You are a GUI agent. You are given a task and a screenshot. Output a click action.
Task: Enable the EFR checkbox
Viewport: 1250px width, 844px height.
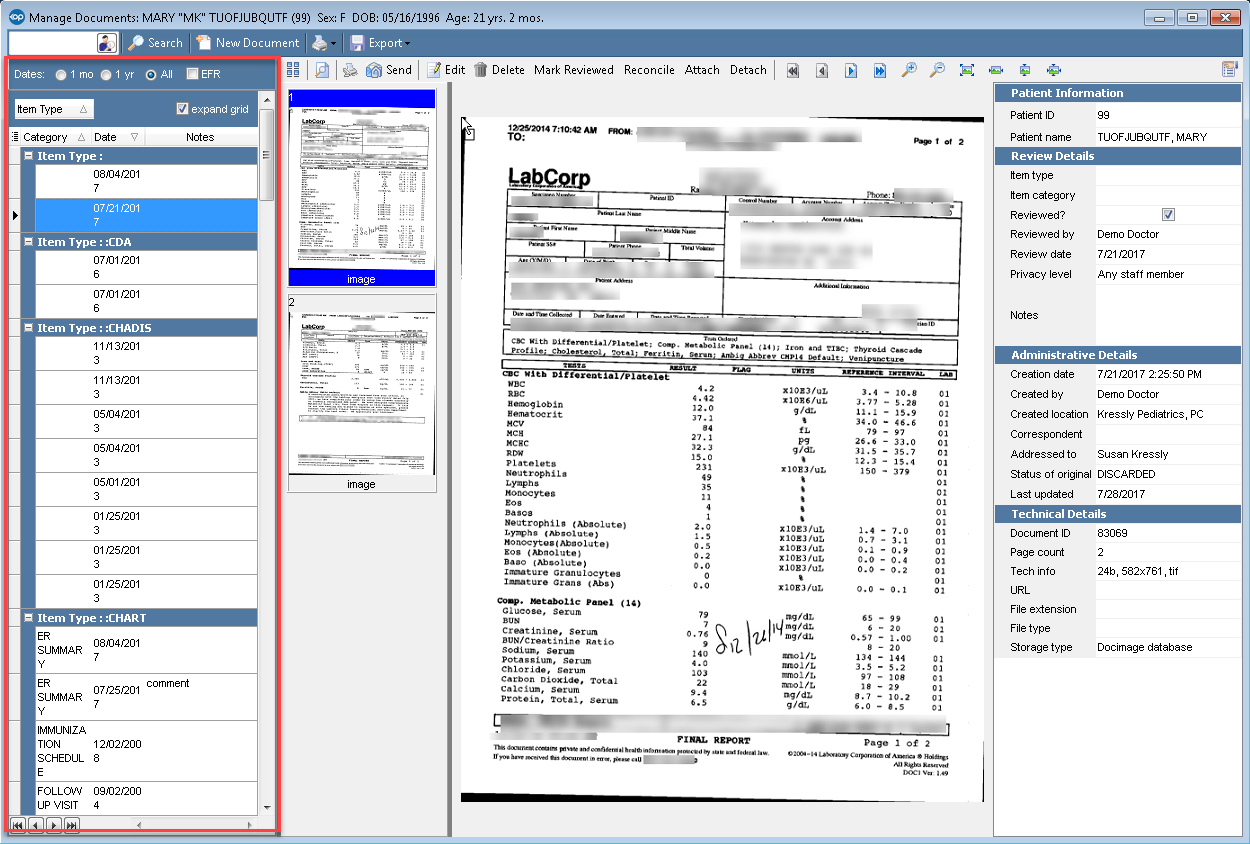point(192,75)
